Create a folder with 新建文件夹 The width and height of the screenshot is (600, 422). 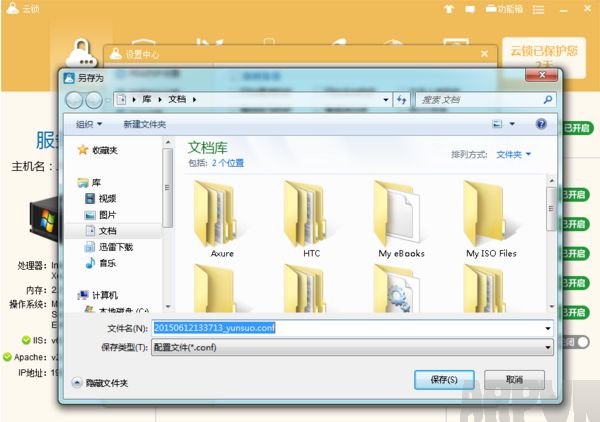[145, 124]
